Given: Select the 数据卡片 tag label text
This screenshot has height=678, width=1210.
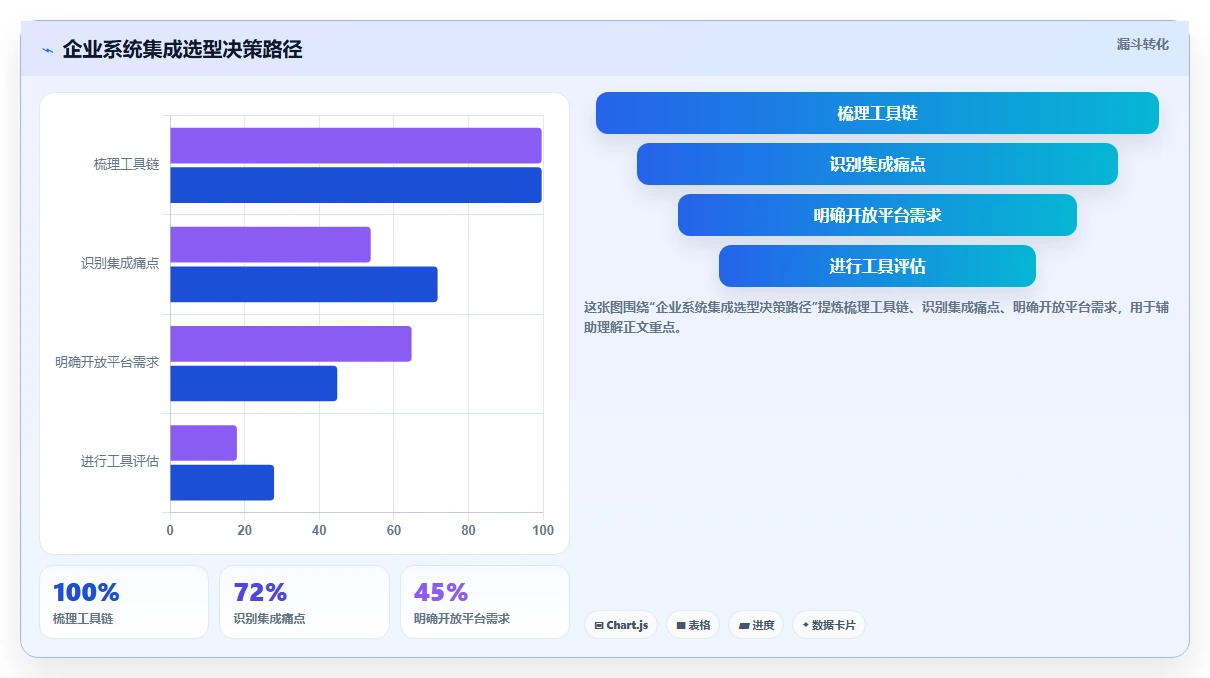Looking at the screenshot, I should click(x=834, y=625).
